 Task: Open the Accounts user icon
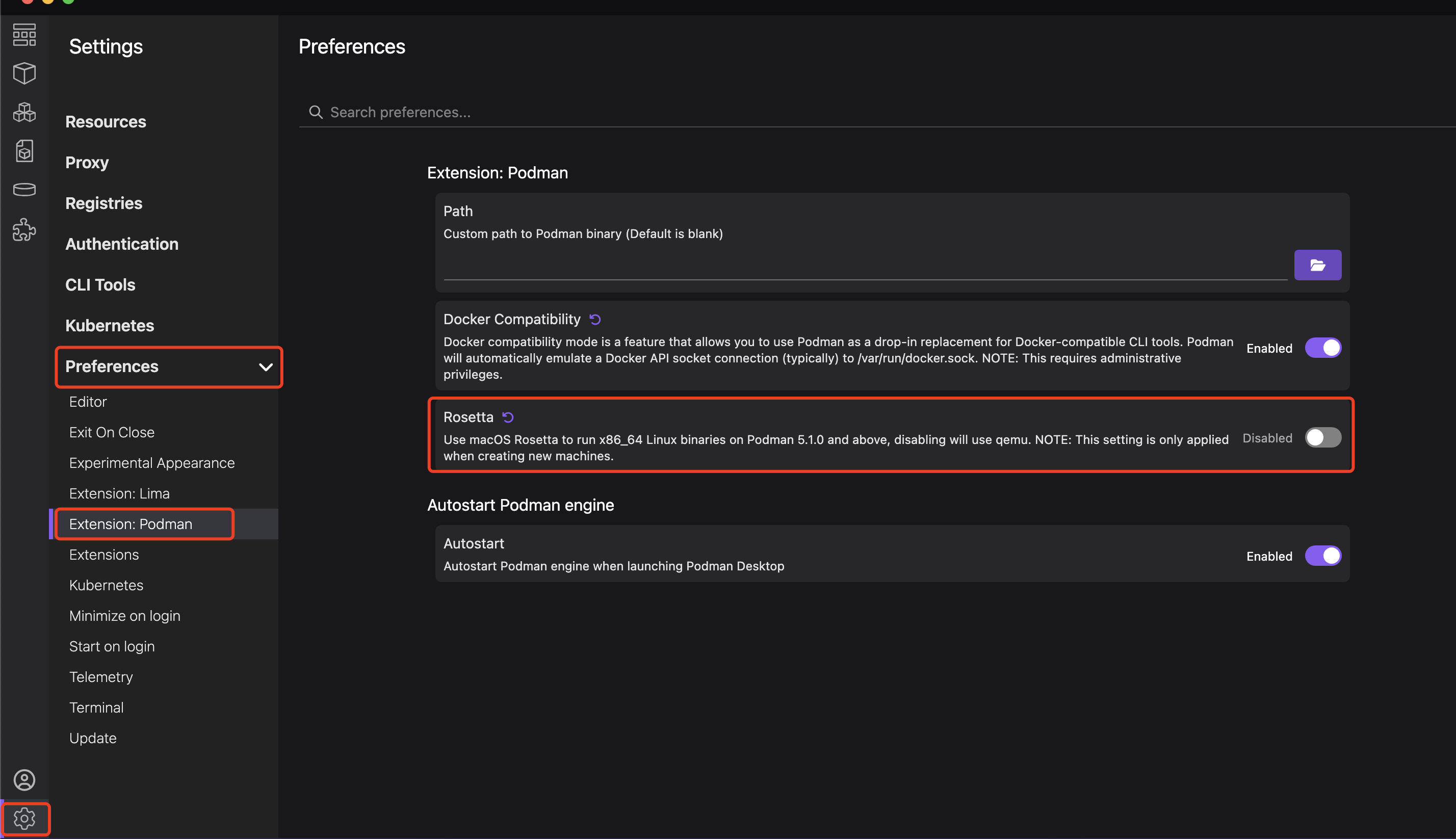tap(24, 780)
